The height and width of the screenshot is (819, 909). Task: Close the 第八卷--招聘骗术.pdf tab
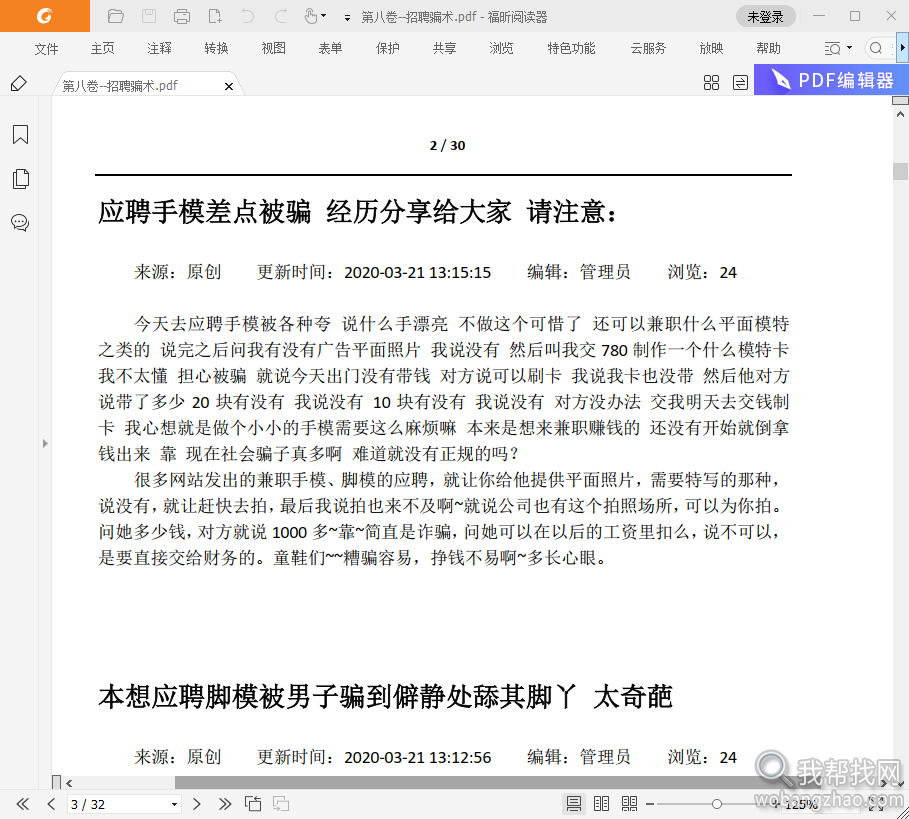coord(229,86)
